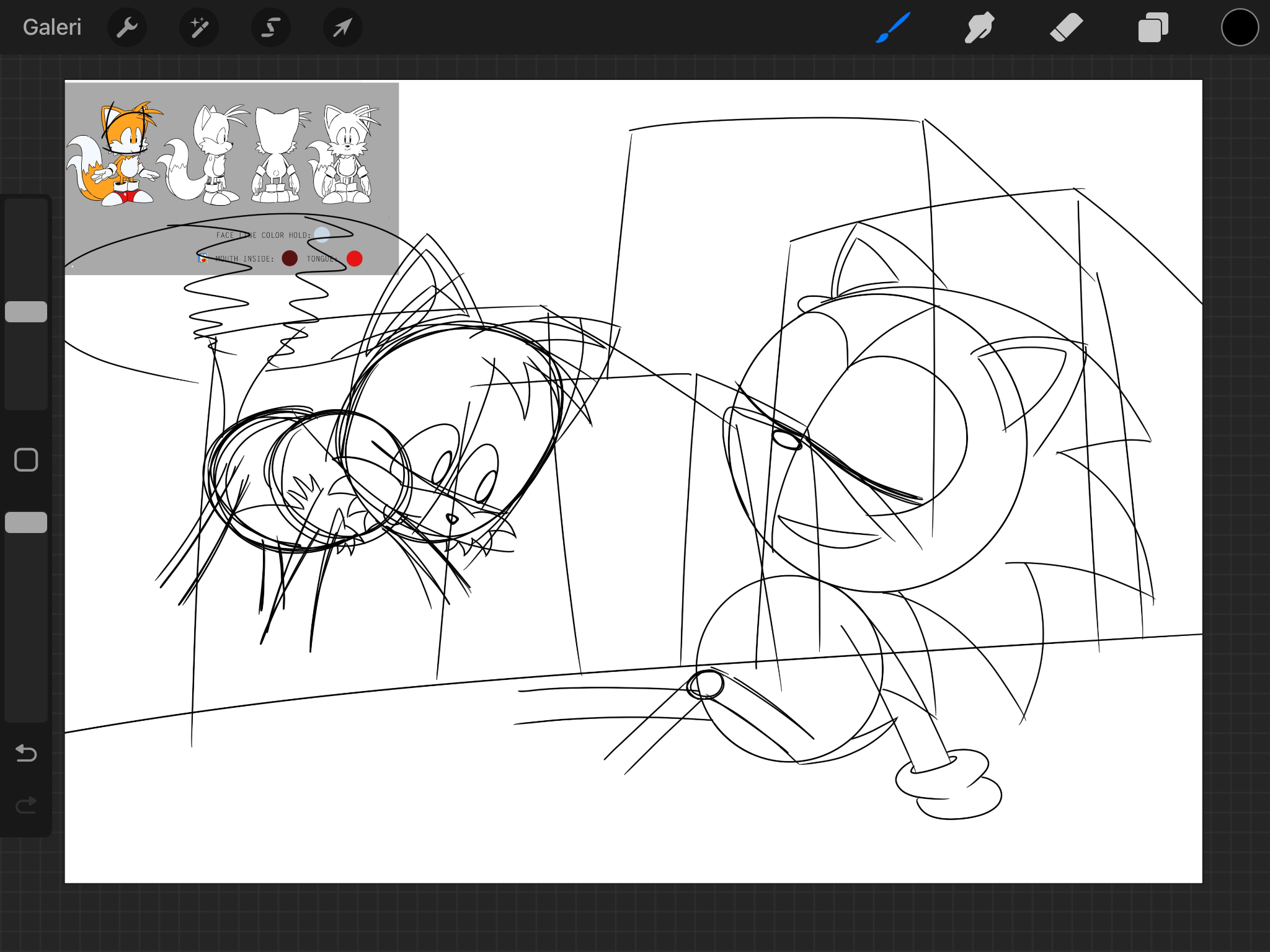Click the dark mouth inside color dot
This screenshot has width=1270, height=952.
(290, 258)
